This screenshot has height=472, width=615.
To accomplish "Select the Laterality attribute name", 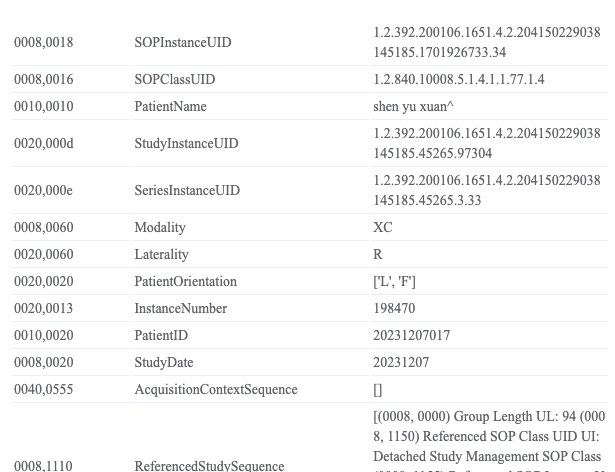I will (161, 255).
